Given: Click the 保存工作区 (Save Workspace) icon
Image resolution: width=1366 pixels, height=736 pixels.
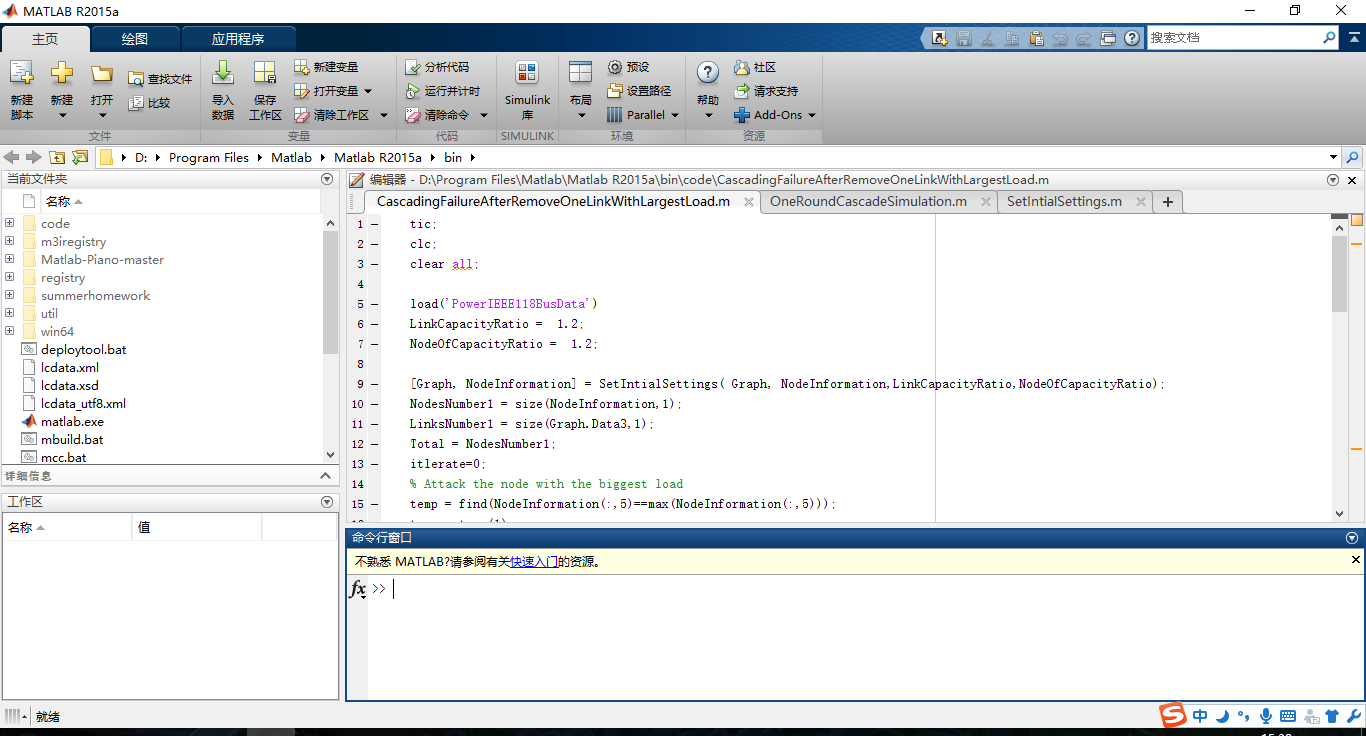Looking at the screenshot, I should (x=264, y=88).
